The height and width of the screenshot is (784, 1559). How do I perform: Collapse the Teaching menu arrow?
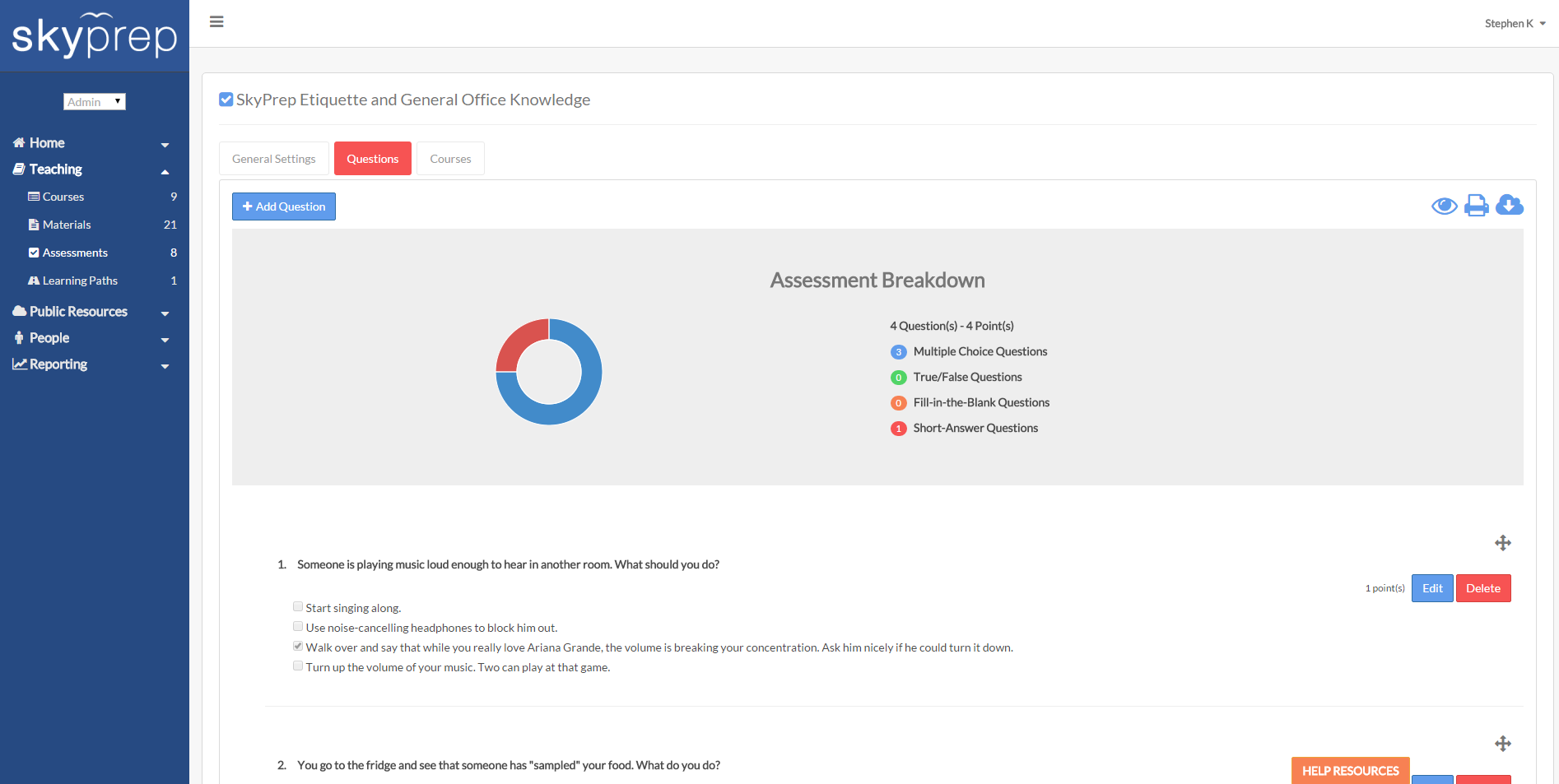[x=165, y=171]
